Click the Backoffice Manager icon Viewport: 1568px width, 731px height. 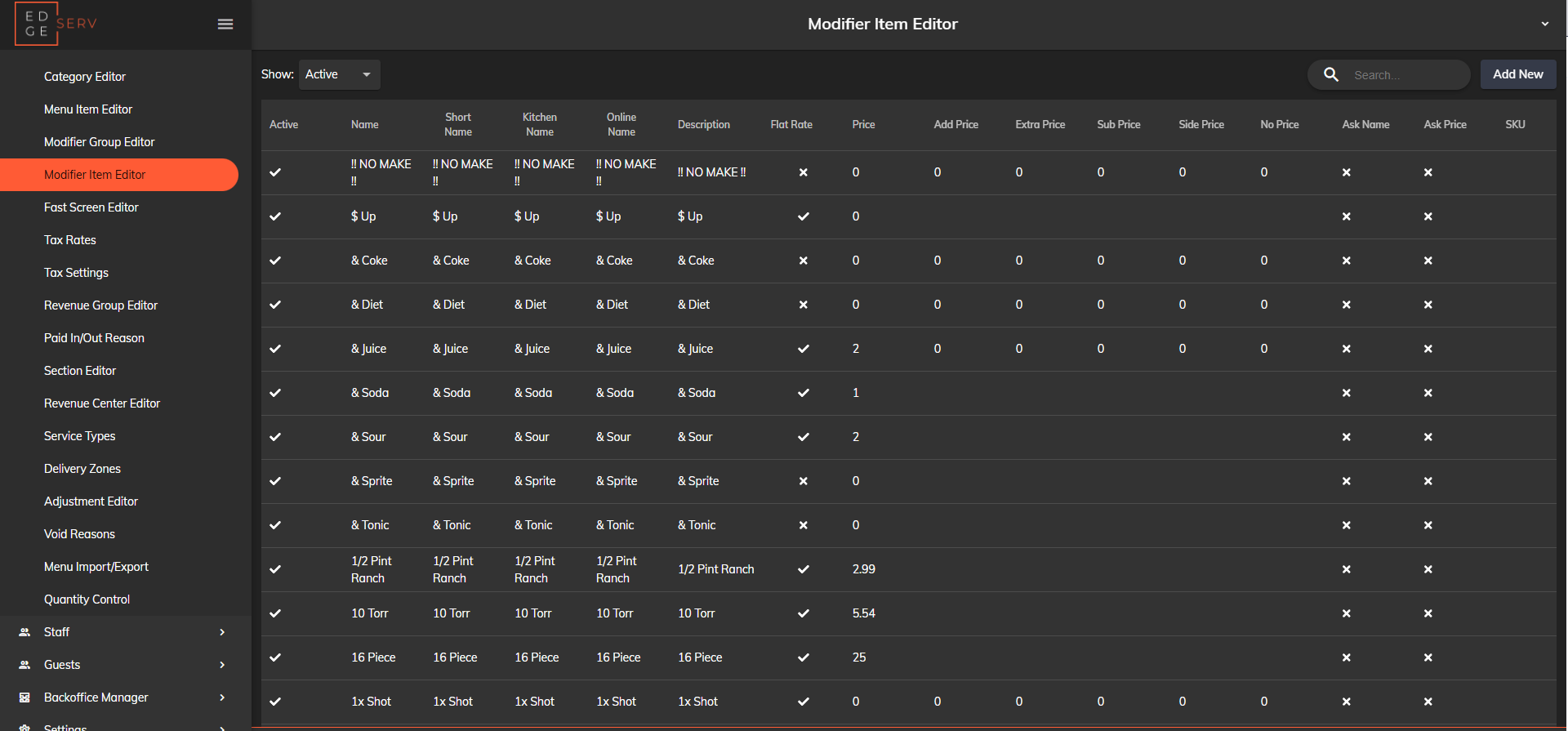pos(24,698)
